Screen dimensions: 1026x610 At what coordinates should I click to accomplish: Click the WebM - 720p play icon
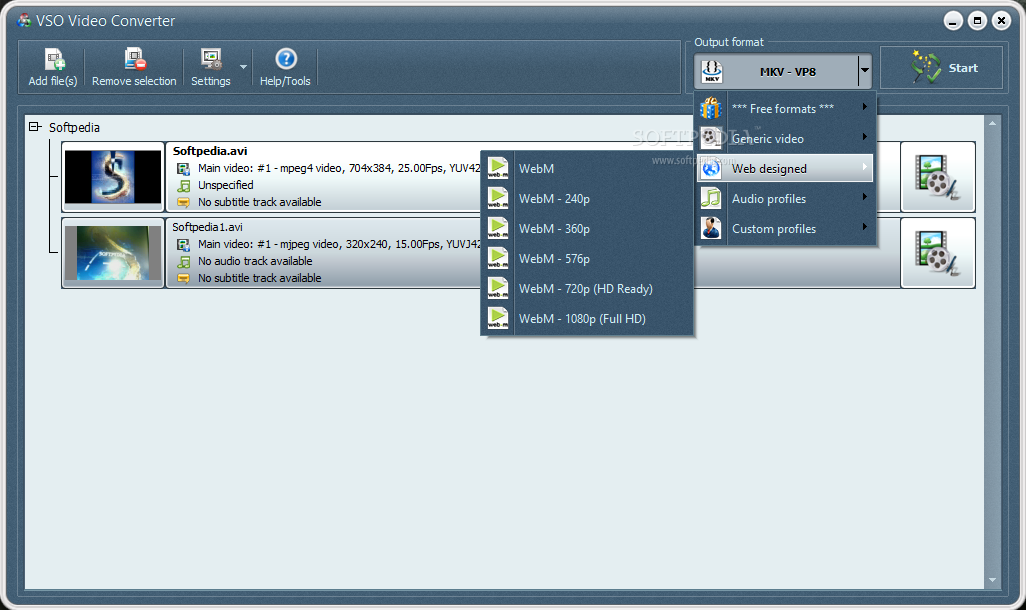tap(498, 289)
